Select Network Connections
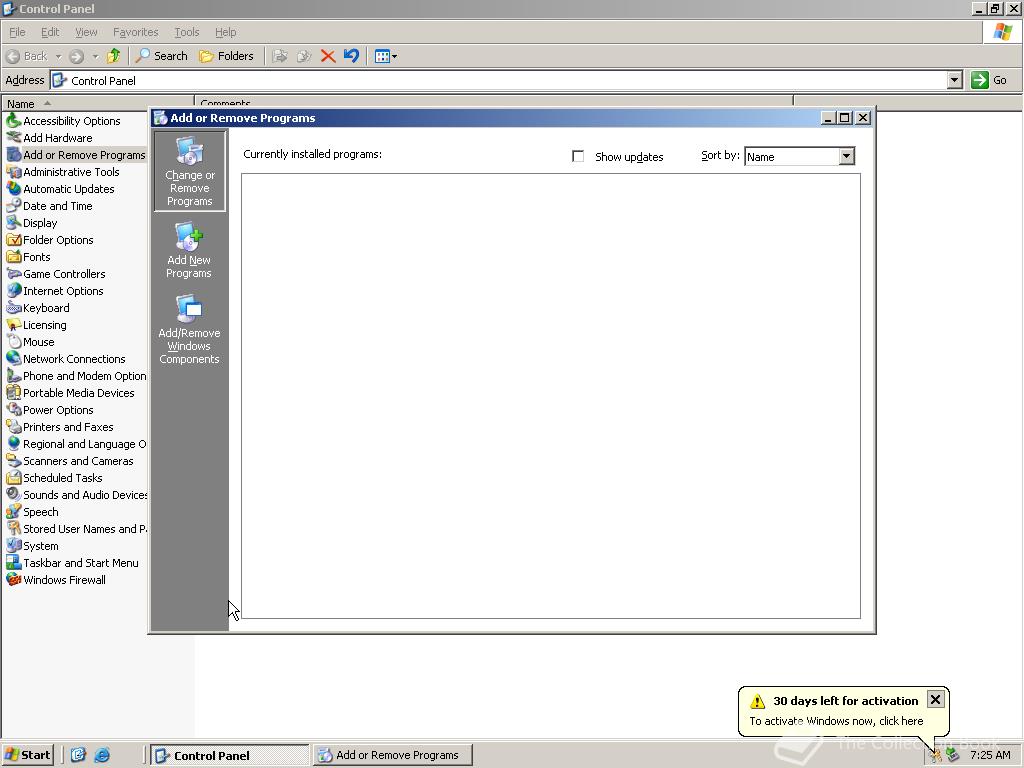The image size is (1024, 768). (x=66, y=359)
